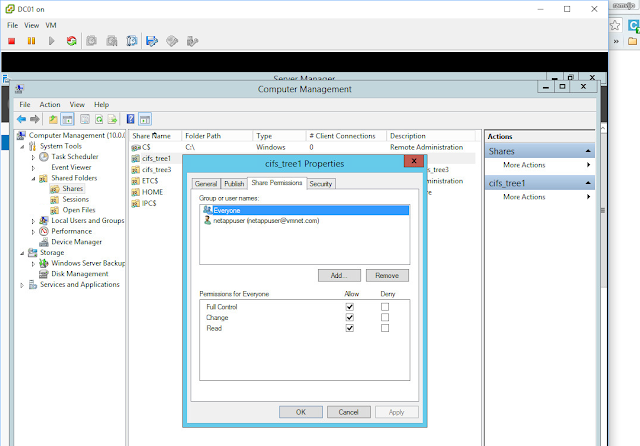Select Open Files in the tree

click(79, 210)
